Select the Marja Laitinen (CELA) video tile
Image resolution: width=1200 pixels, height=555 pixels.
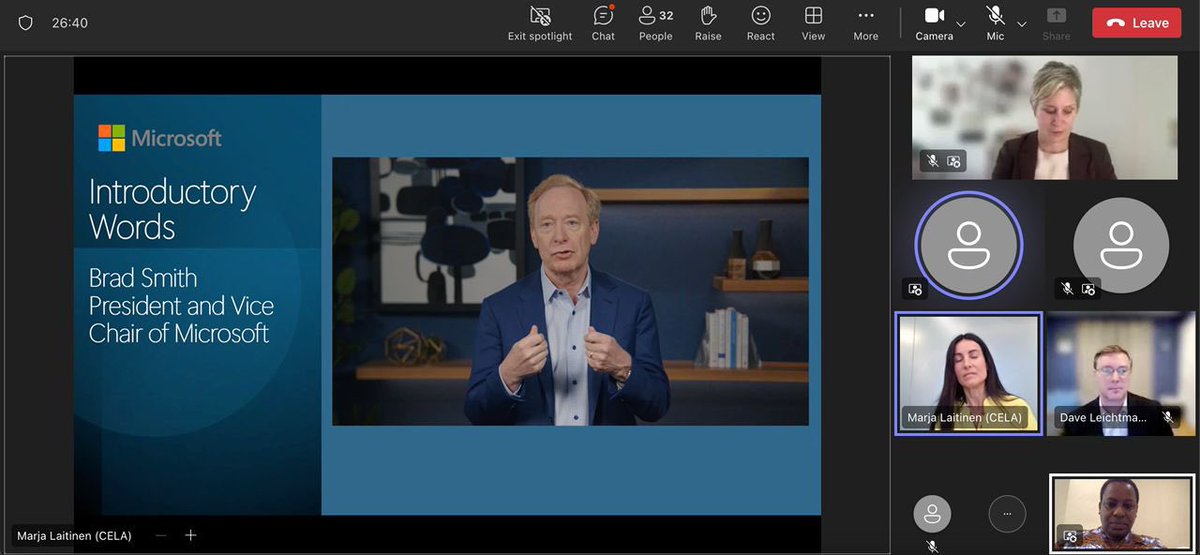point(968,373)
